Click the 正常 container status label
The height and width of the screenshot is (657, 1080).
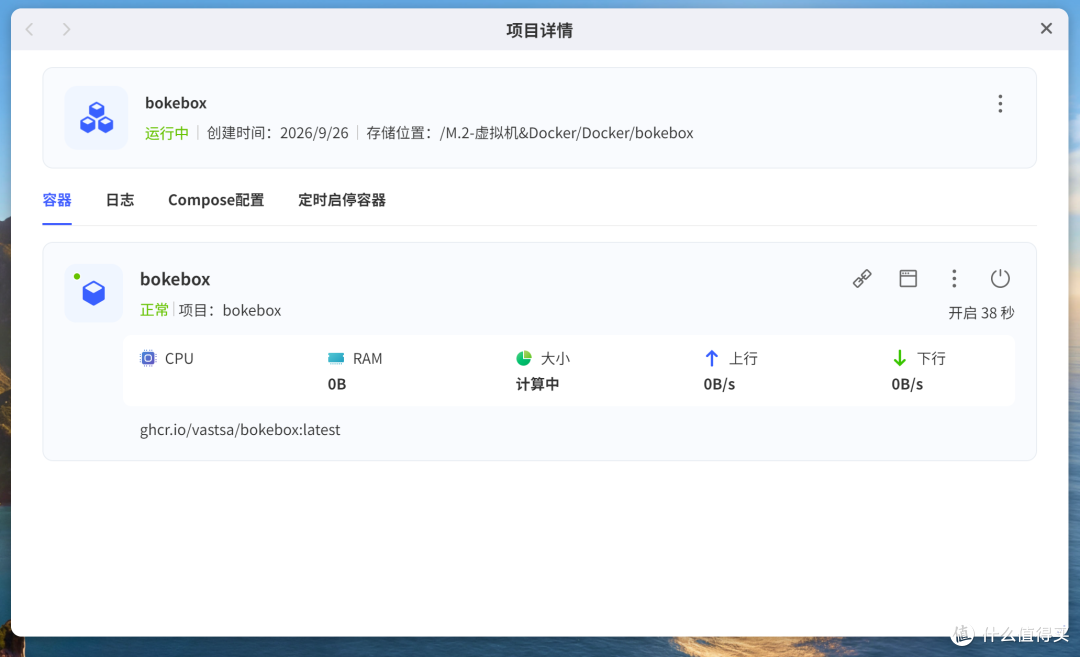(x=154, y=311)
